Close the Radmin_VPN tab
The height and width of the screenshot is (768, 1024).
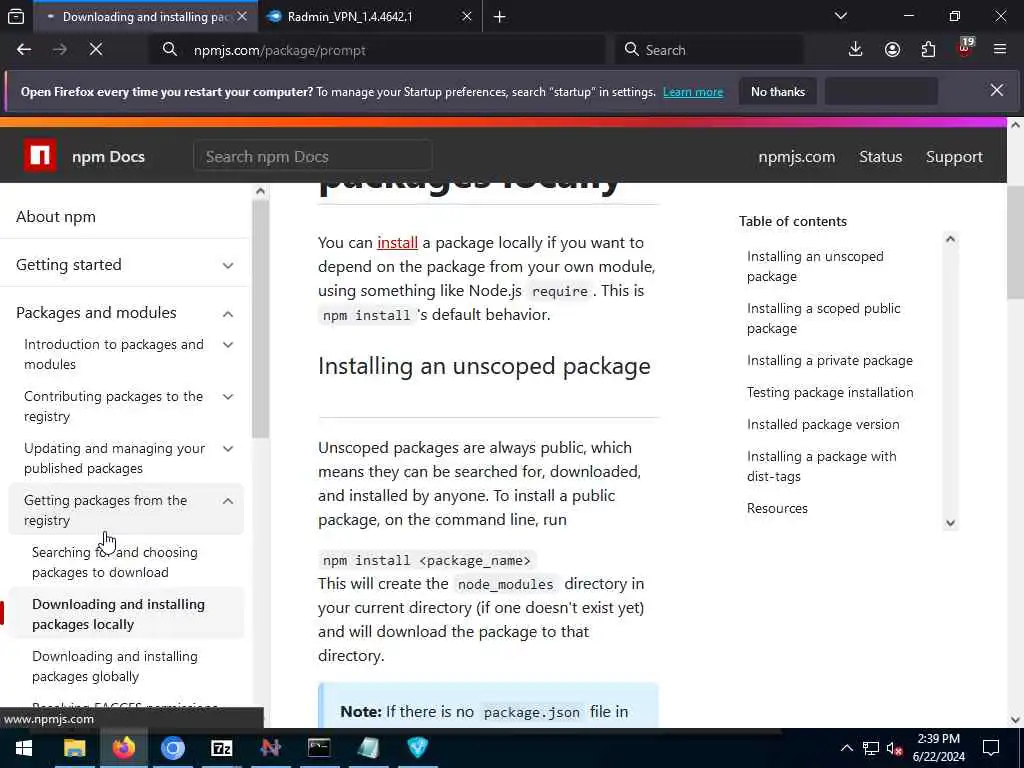(x=466, y=16)
